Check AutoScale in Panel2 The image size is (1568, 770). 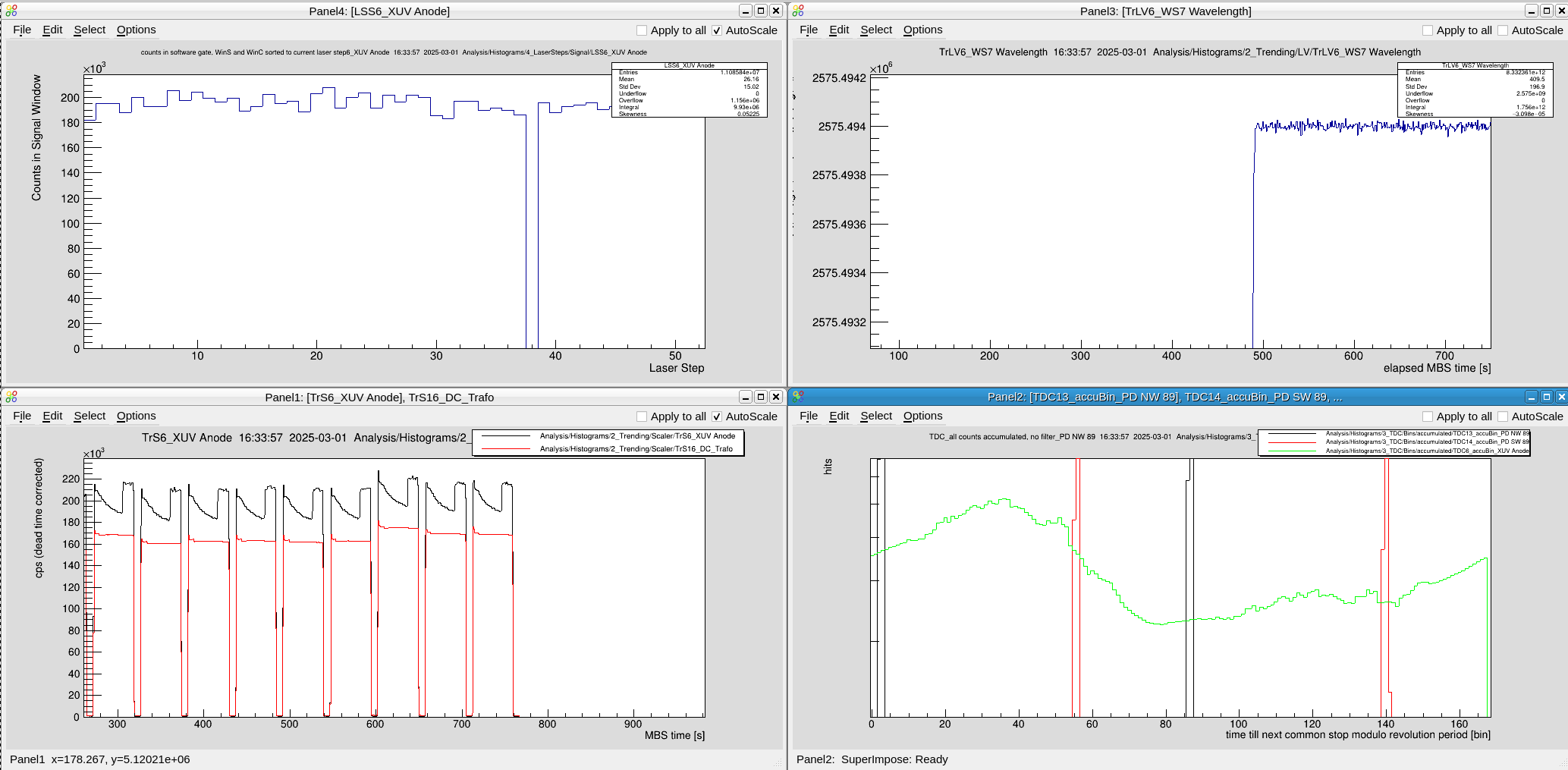pyautogui.click(x=1503, y=416)
